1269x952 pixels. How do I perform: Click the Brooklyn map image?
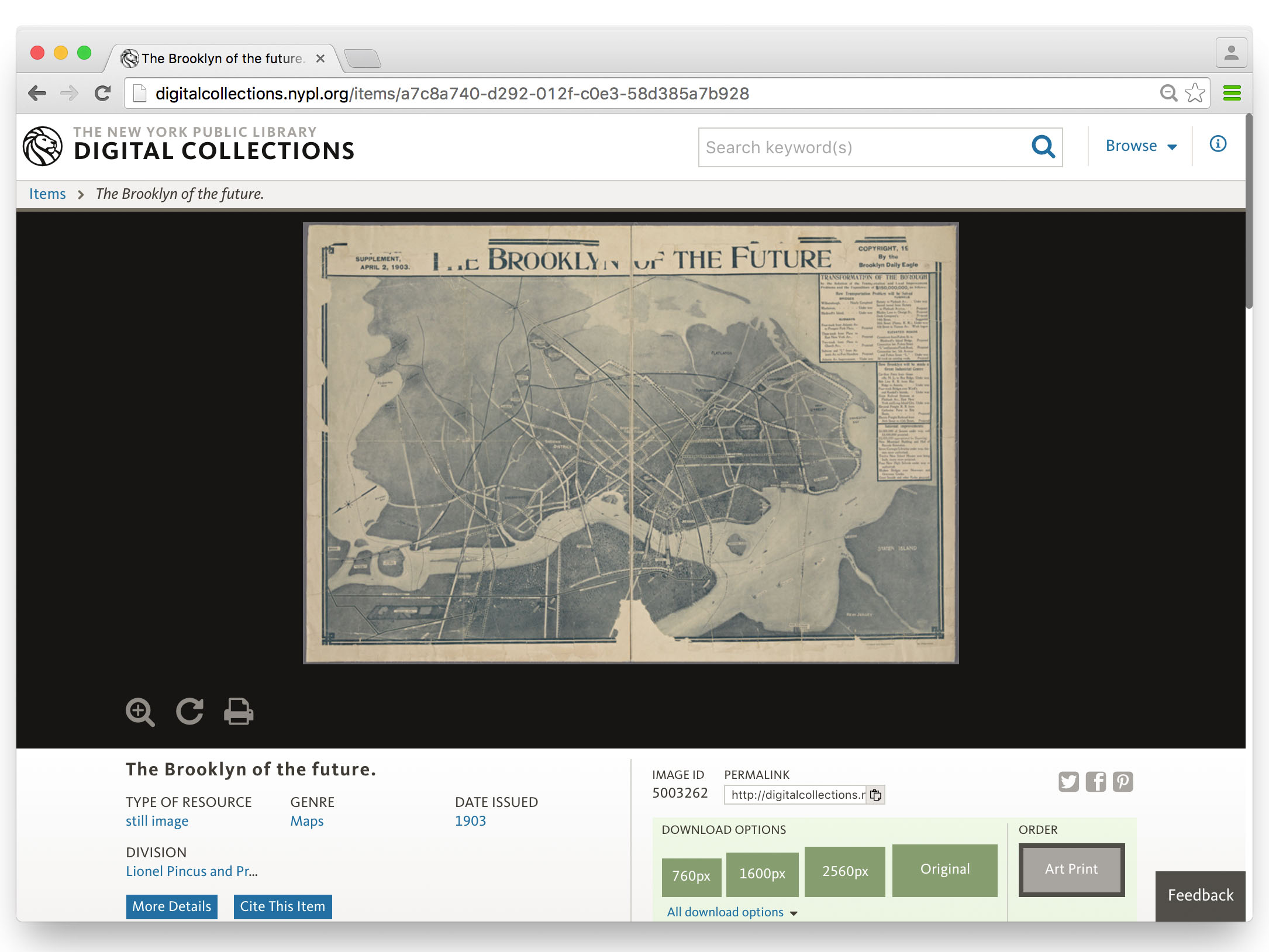(630, 443)
